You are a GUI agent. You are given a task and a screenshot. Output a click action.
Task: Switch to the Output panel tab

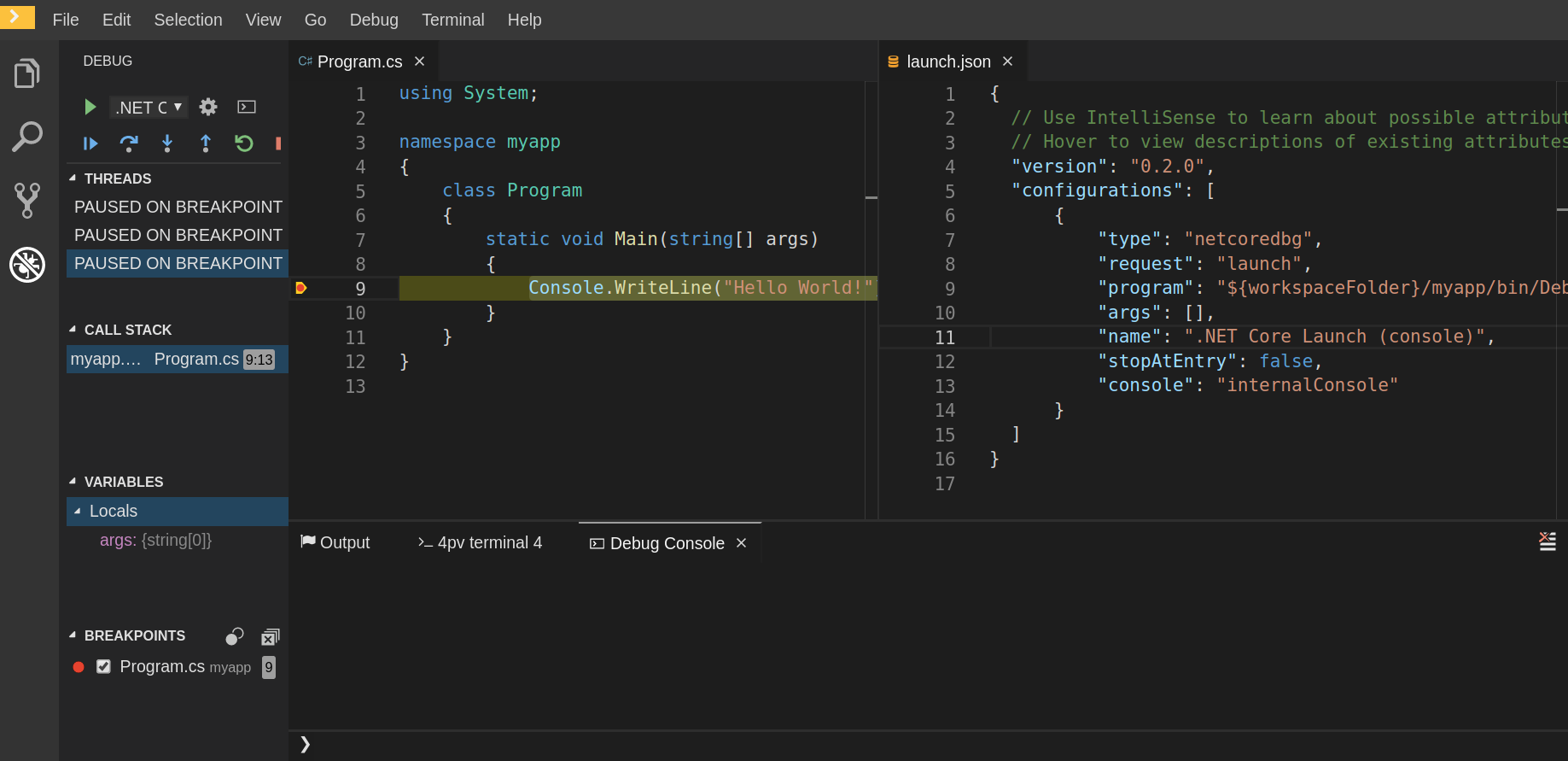(335, 543)
